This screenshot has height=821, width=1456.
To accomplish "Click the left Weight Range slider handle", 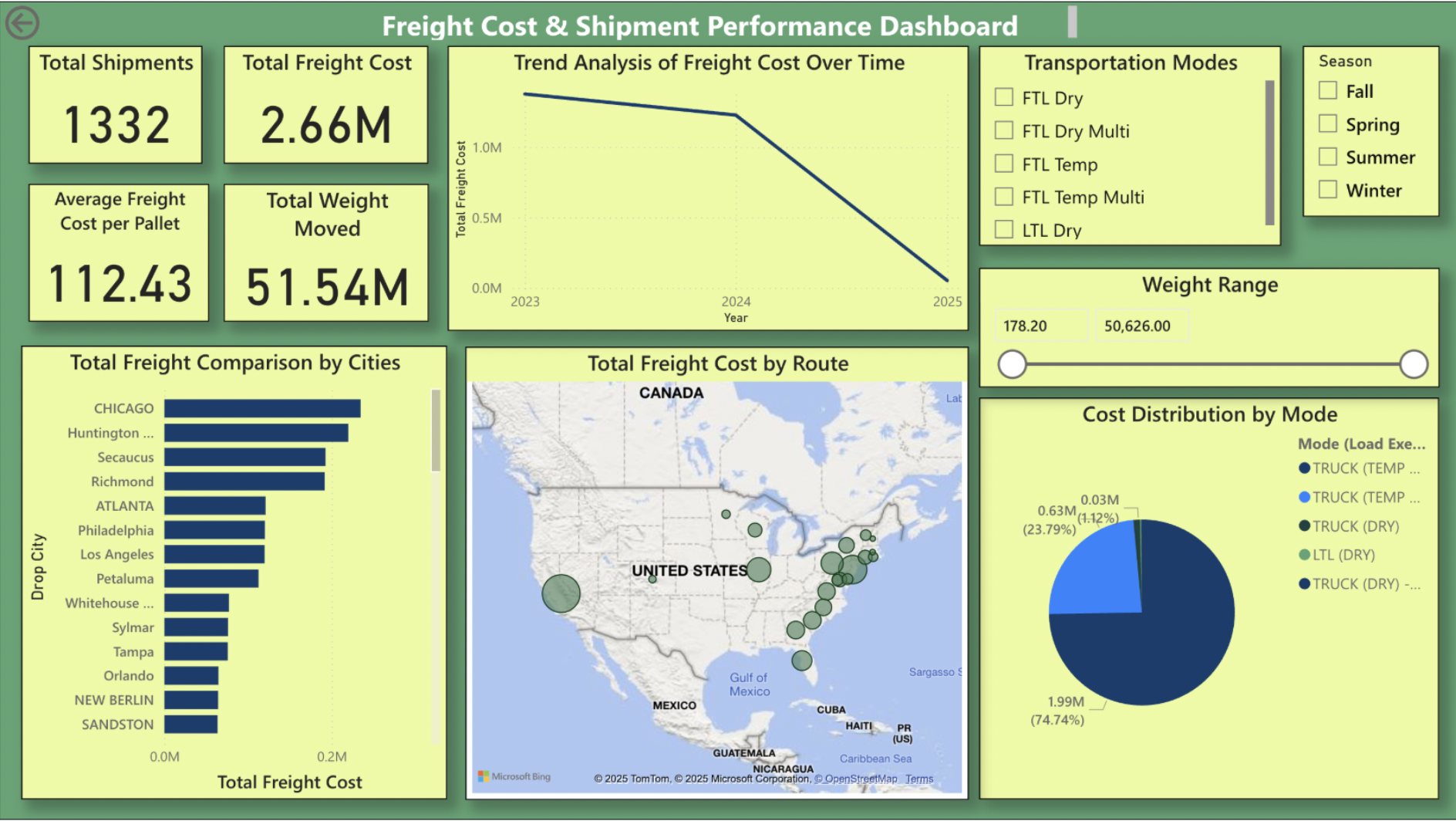I will coord(1012,364).
